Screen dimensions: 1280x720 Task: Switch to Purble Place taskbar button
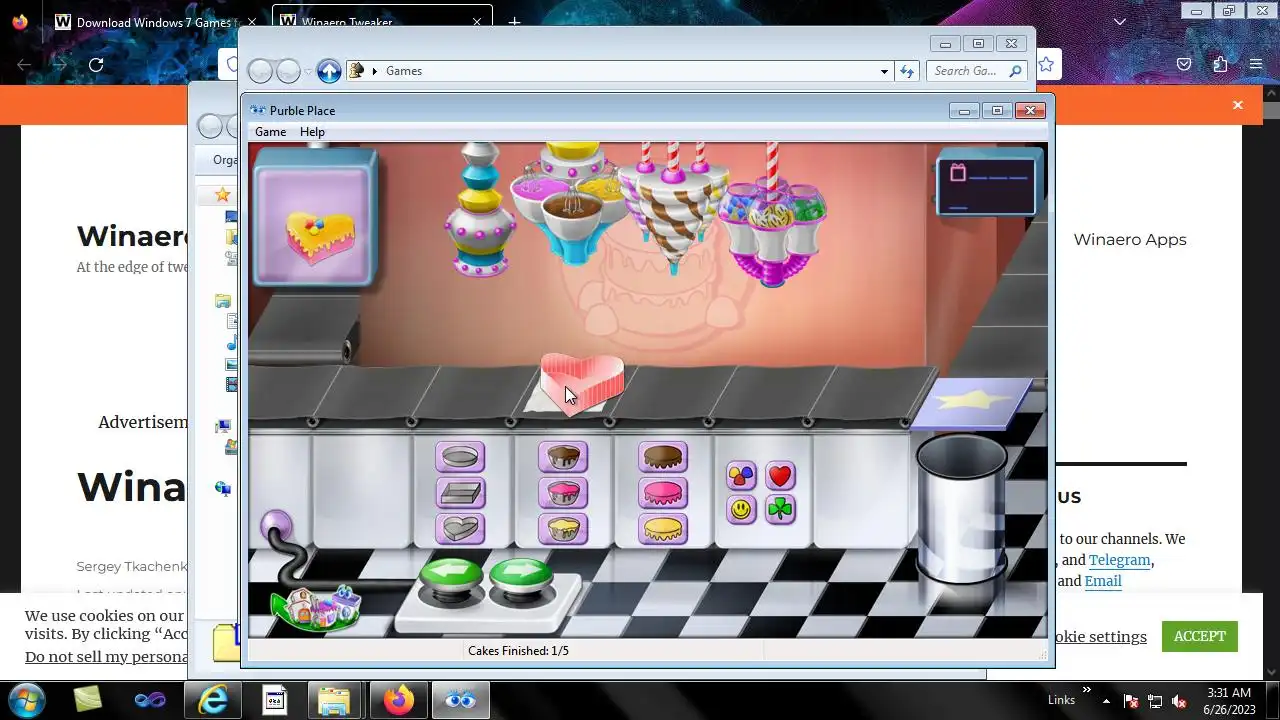(460, 700)
